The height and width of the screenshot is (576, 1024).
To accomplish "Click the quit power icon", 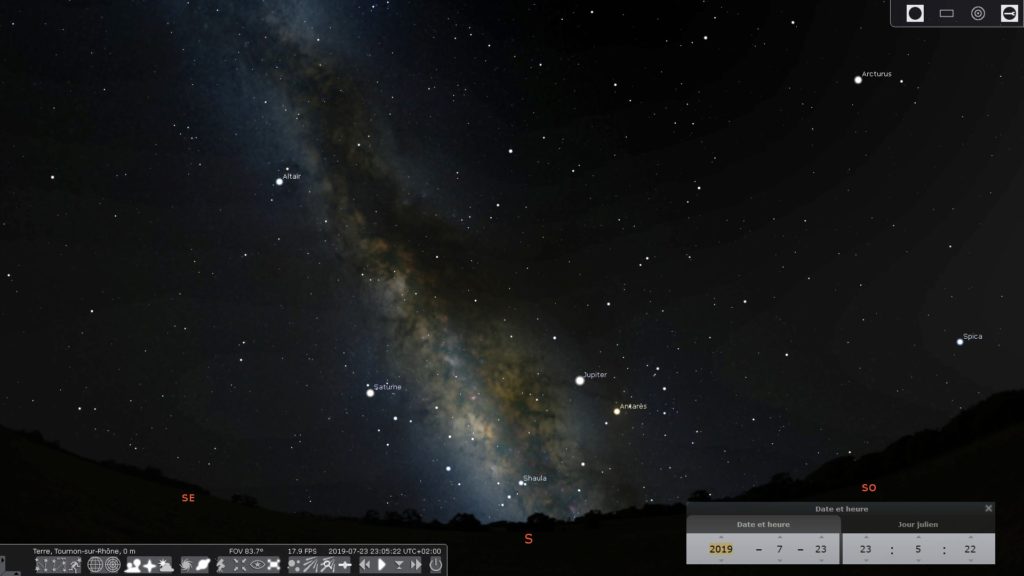I will coord(435,565).
